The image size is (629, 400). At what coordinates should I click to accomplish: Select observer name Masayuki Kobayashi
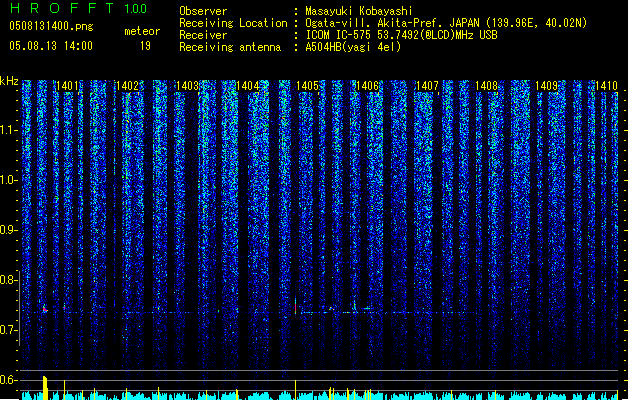(359, 11)
